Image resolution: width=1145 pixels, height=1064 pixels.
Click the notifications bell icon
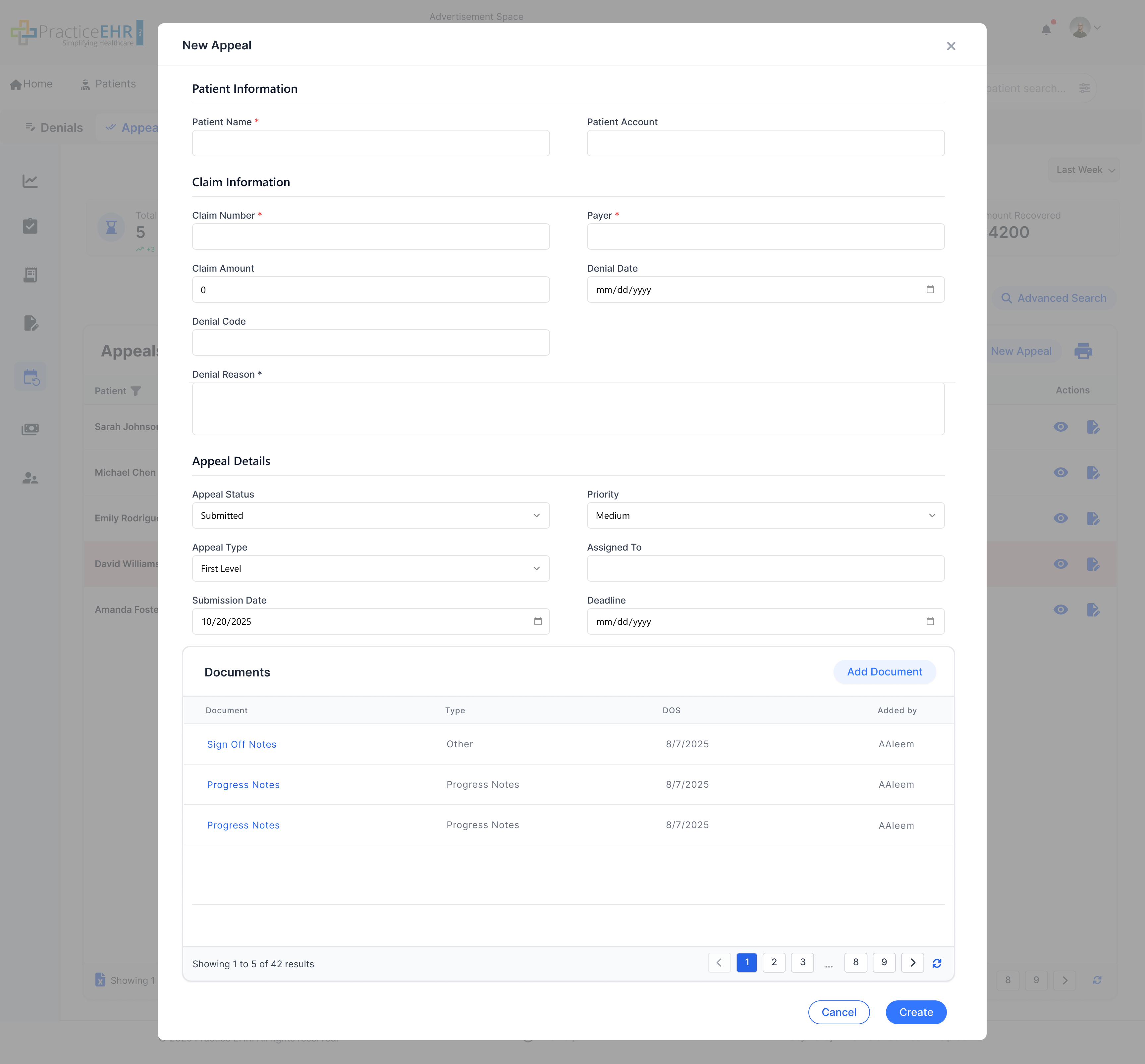1046,29
